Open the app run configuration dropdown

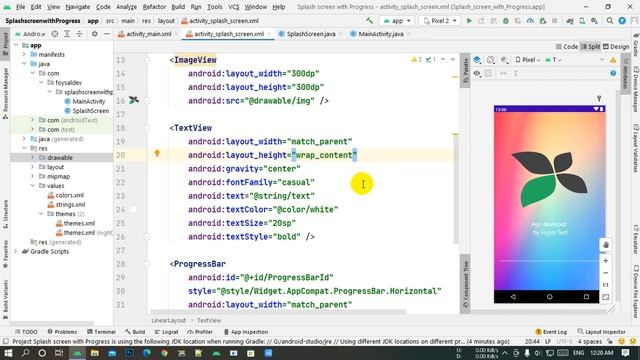pos(397,20)
